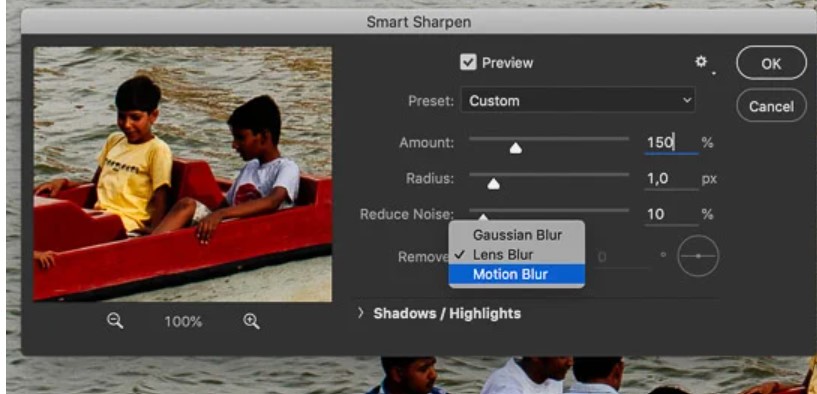Click the Amount slider handle
The height and width of the screenshot is (394, 817).
coord(515,149)
